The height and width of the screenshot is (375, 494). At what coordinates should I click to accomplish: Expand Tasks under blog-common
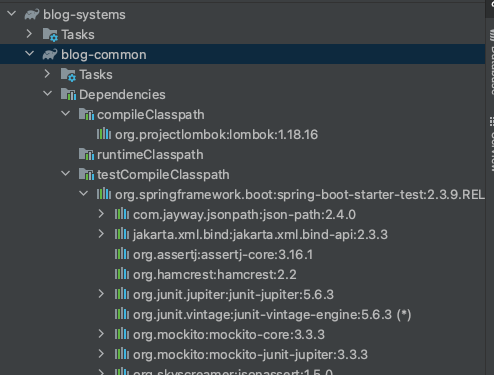[x=47, y=74]
